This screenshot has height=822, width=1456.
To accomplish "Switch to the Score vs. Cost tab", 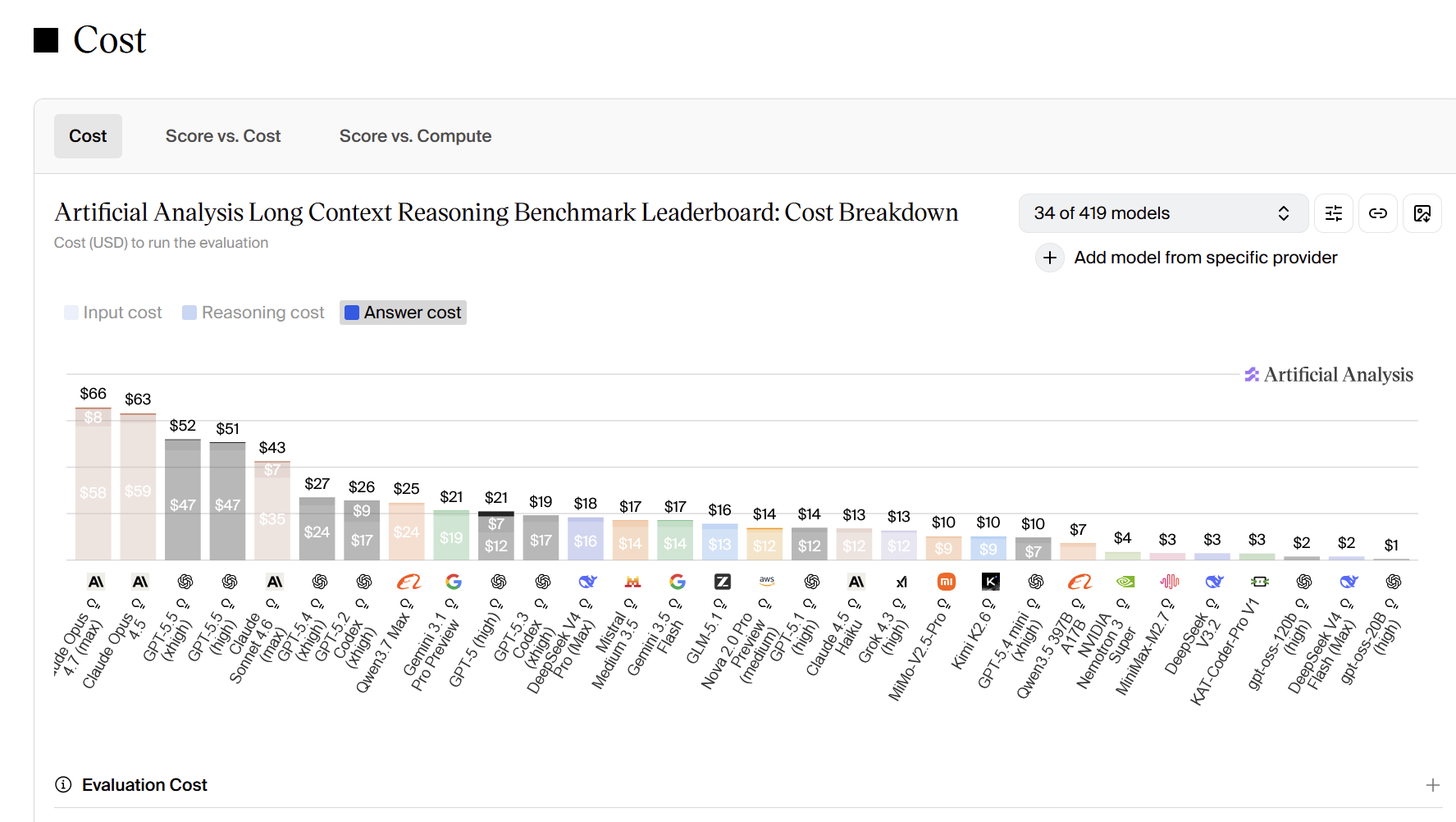I will tap(223, 136).
